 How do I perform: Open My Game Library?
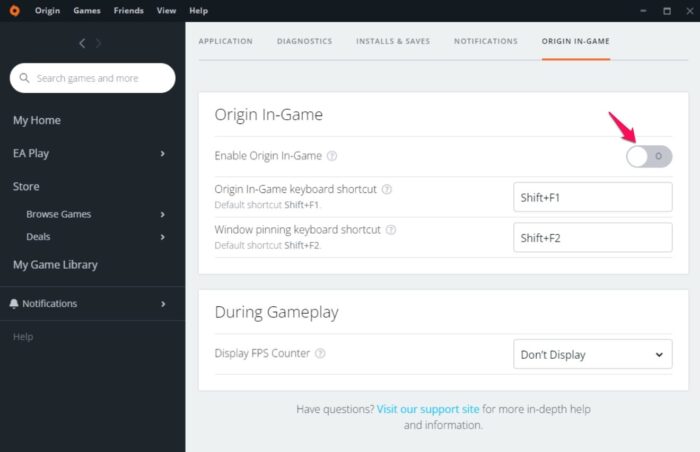55,265
